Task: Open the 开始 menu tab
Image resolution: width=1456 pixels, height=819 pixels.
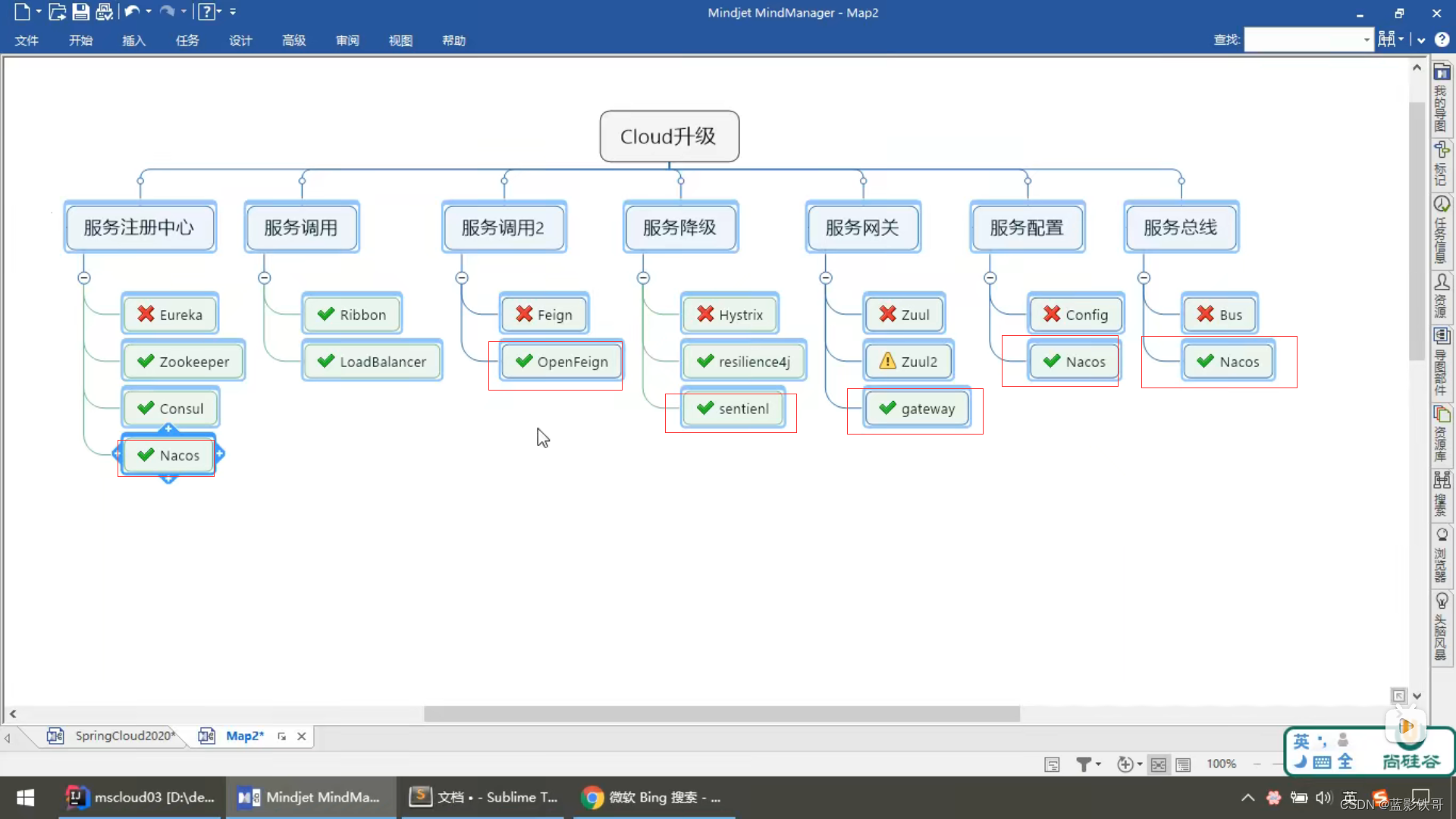Action: (80, 40)
